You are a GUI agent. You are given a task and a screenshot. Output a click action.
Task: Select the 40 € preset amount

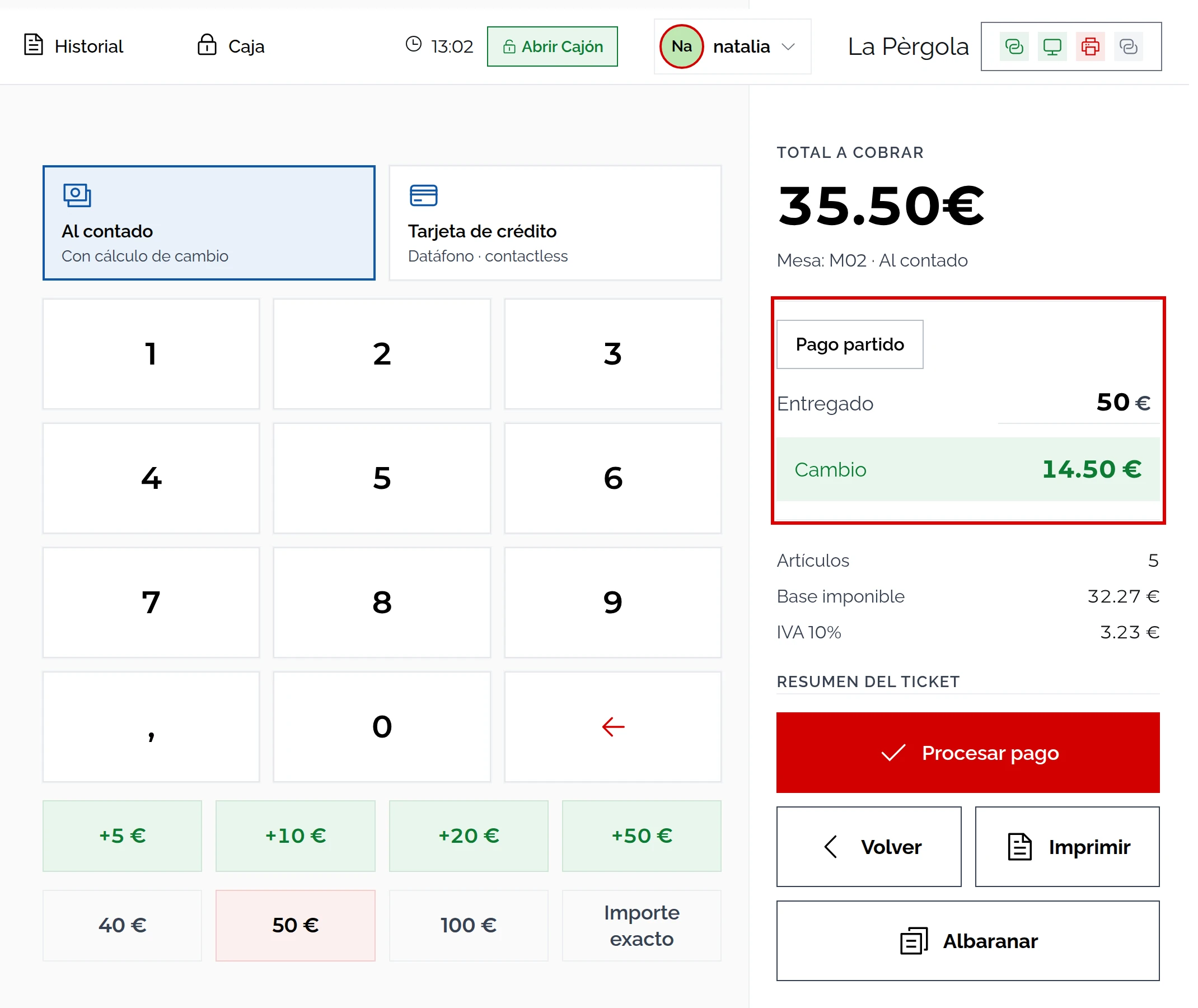(122, 926)
